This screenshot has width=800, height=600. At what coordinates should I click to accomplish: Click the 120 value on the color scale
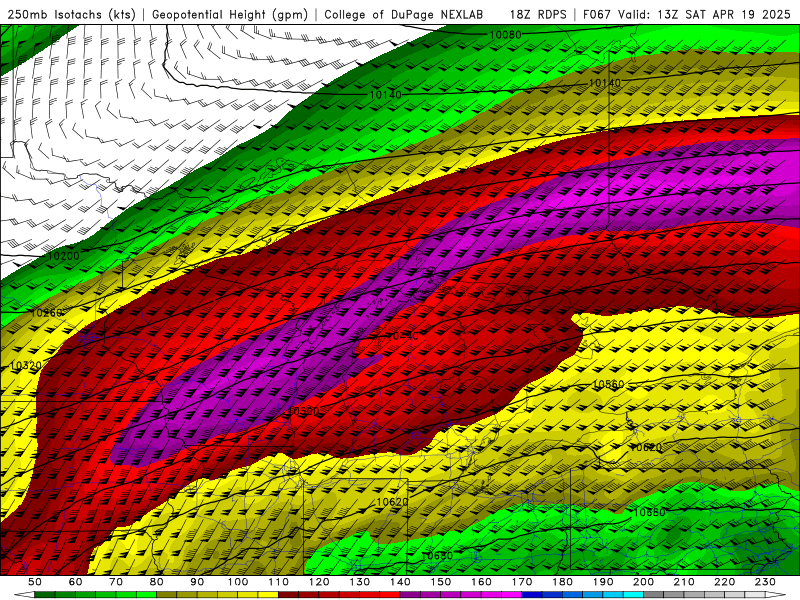(319, 582)
